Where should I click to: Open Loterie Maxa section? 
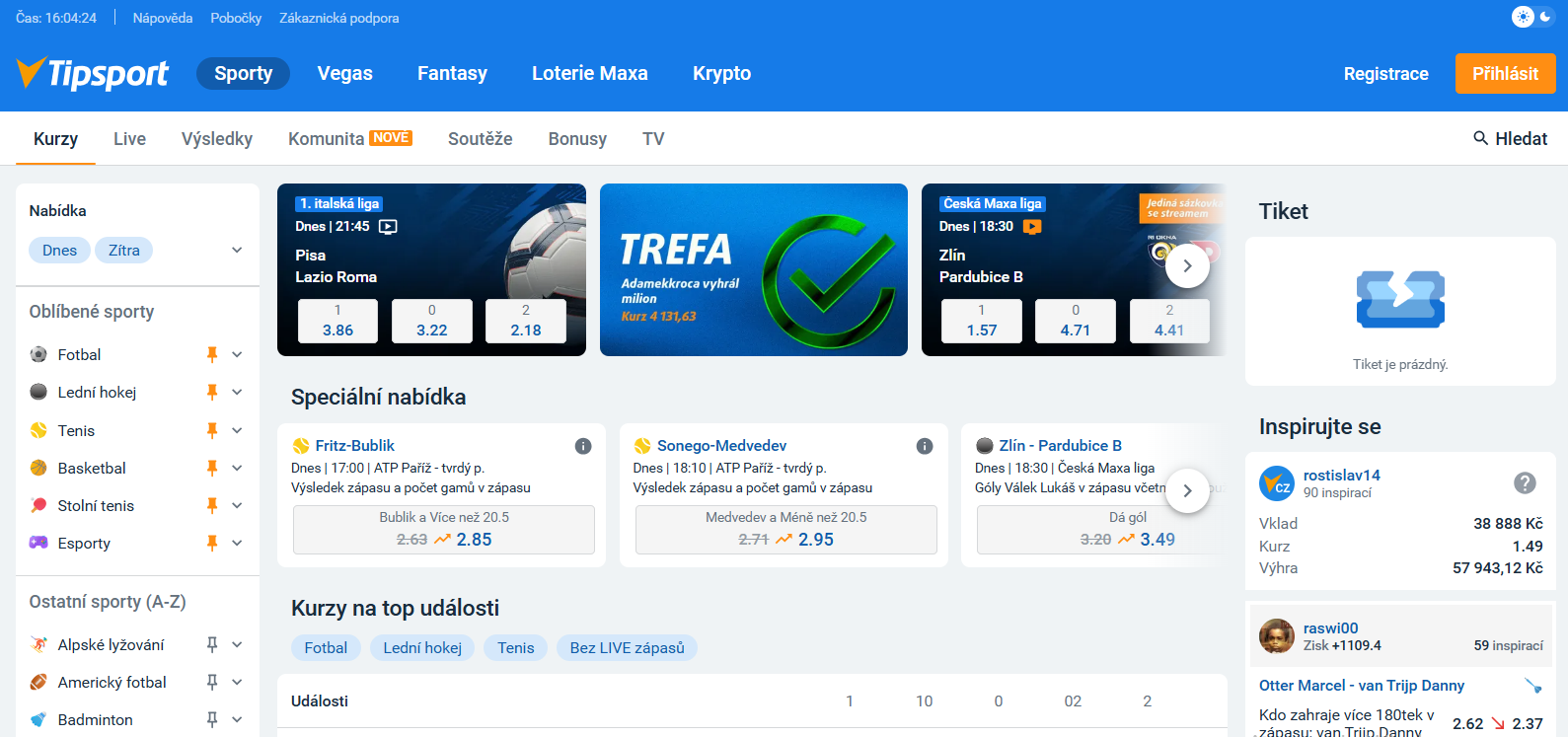[x=589, y=73]
